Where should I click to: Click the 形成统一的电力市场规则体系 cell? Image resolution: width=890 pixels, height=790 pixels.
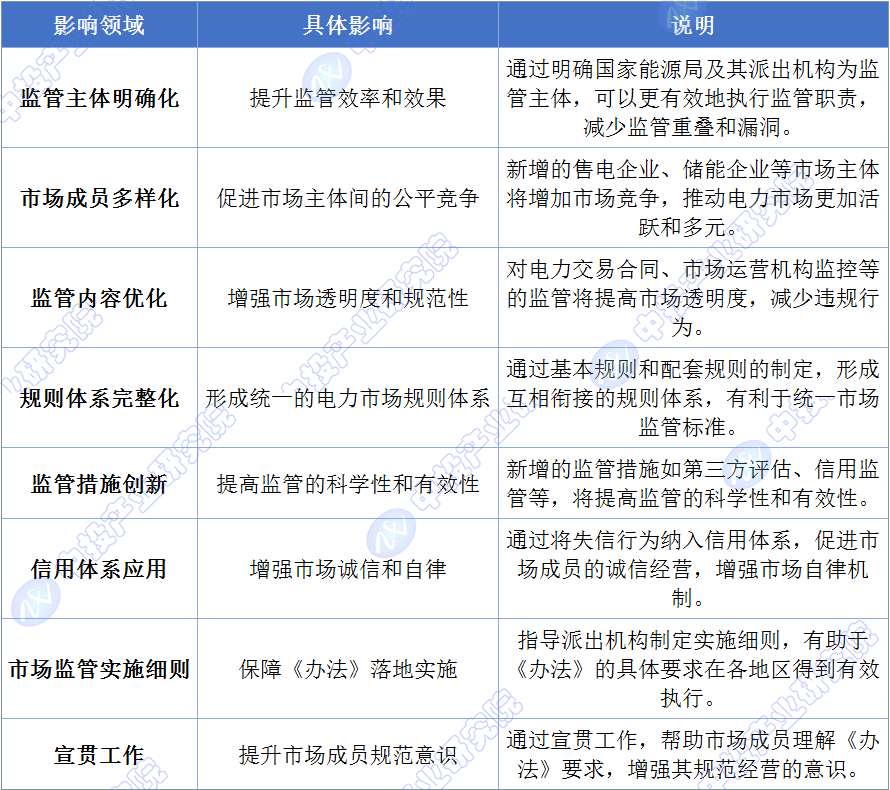tap(348, 398)
